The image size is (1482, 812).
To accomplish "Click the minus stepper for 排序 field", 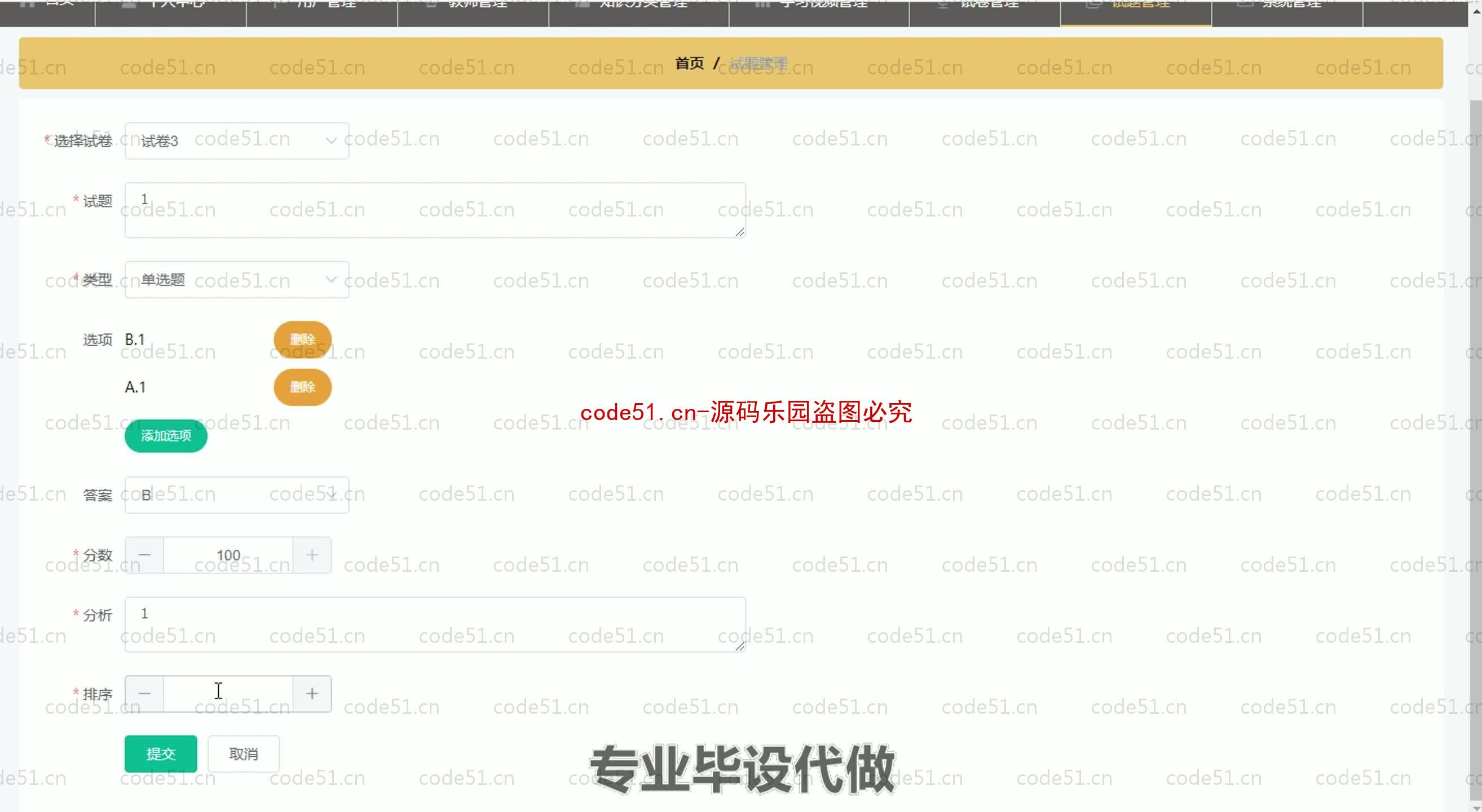I will pos(144,693).
